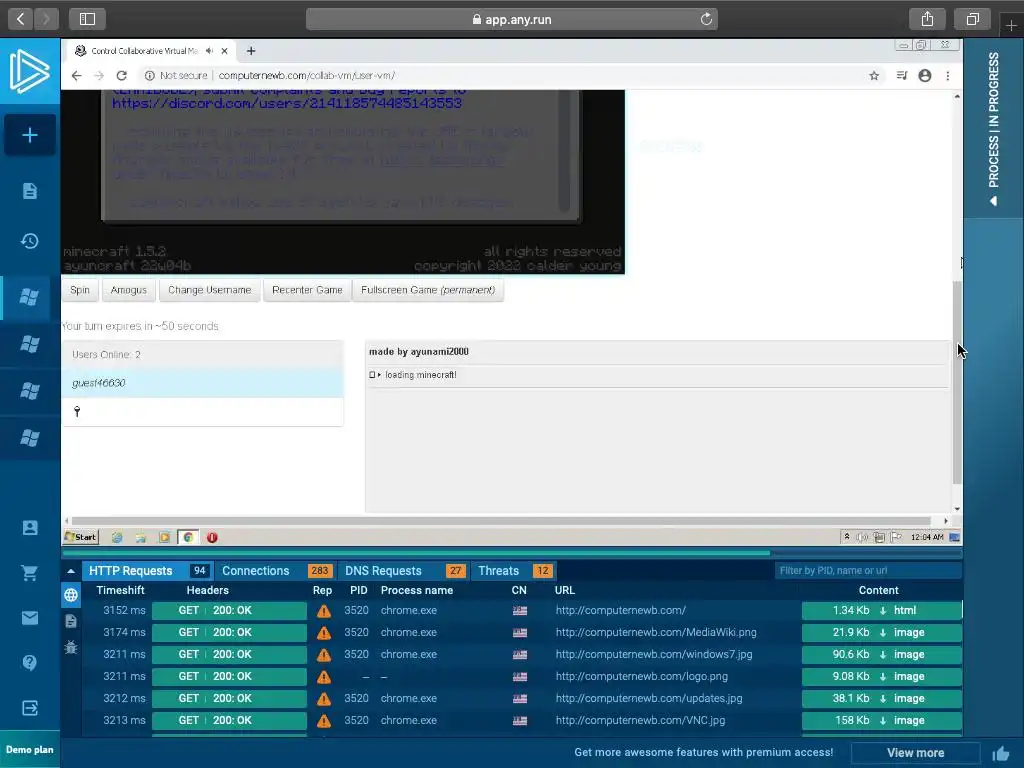Collapse the bottom network panel arrow
The image size is (1024, 768).
click(x=71, y=571)
